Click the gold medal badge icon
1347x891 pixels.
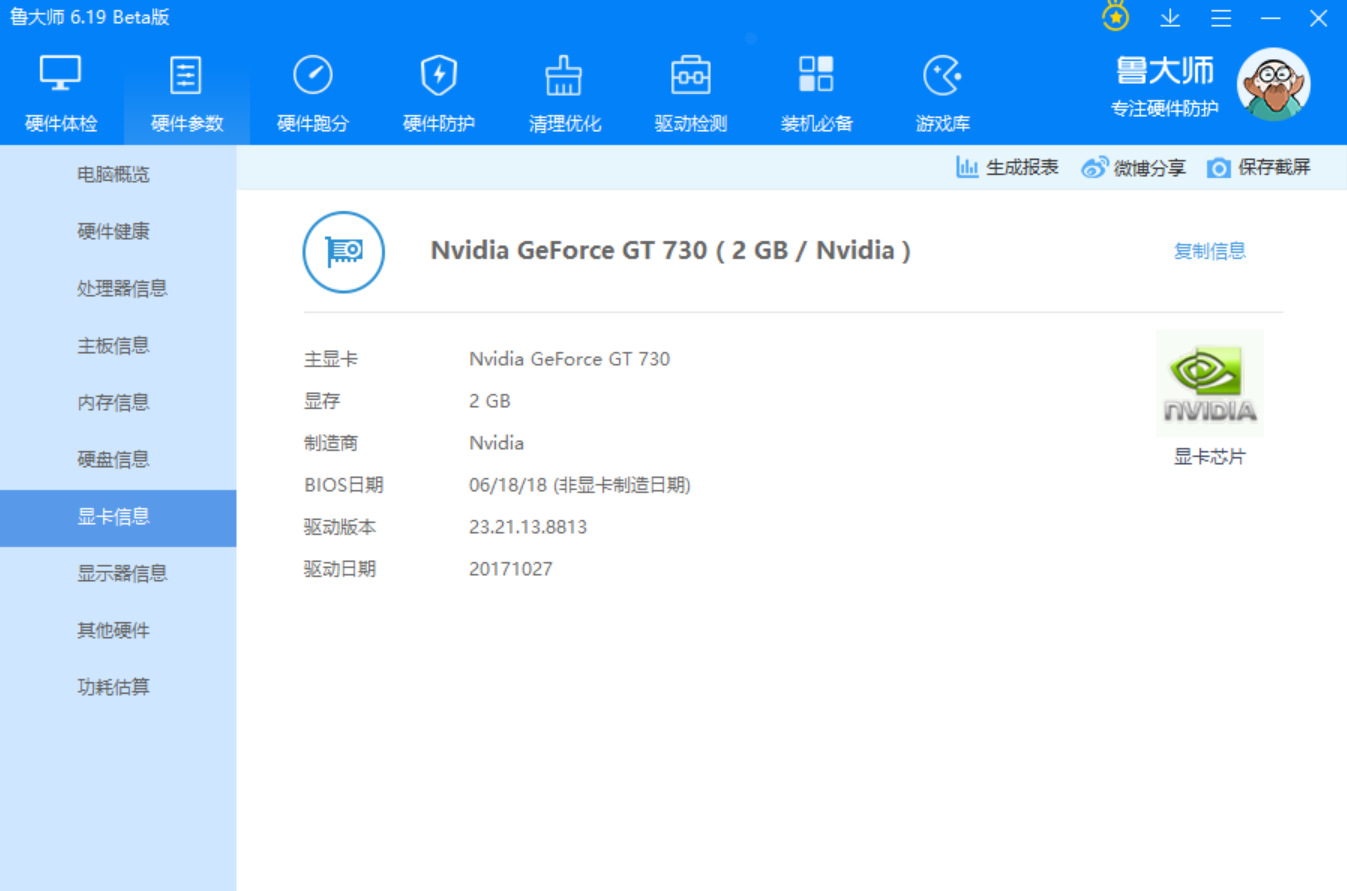[1116, 17]
